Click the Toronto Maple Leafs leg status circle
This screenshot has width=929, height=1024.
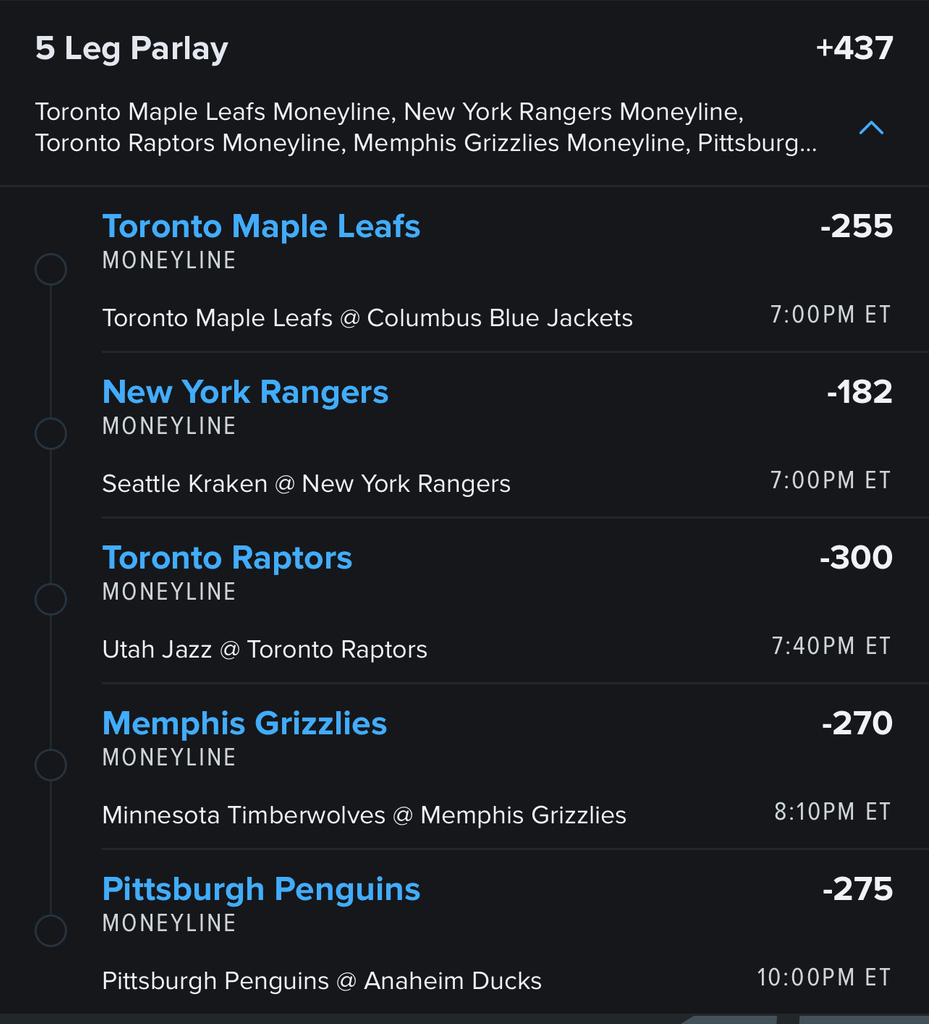(51, 269)
